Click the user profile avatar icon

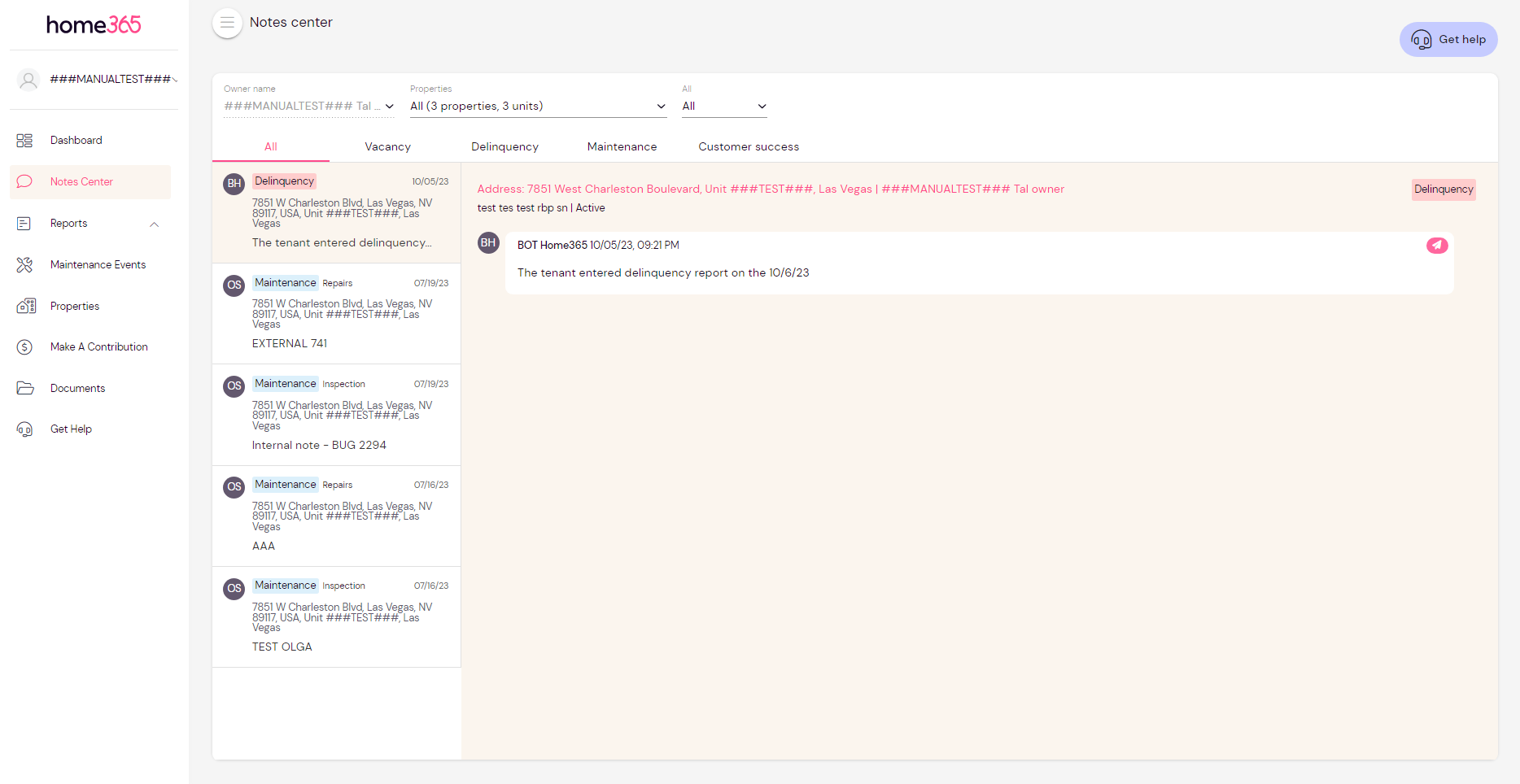click(x=28, y=80)
